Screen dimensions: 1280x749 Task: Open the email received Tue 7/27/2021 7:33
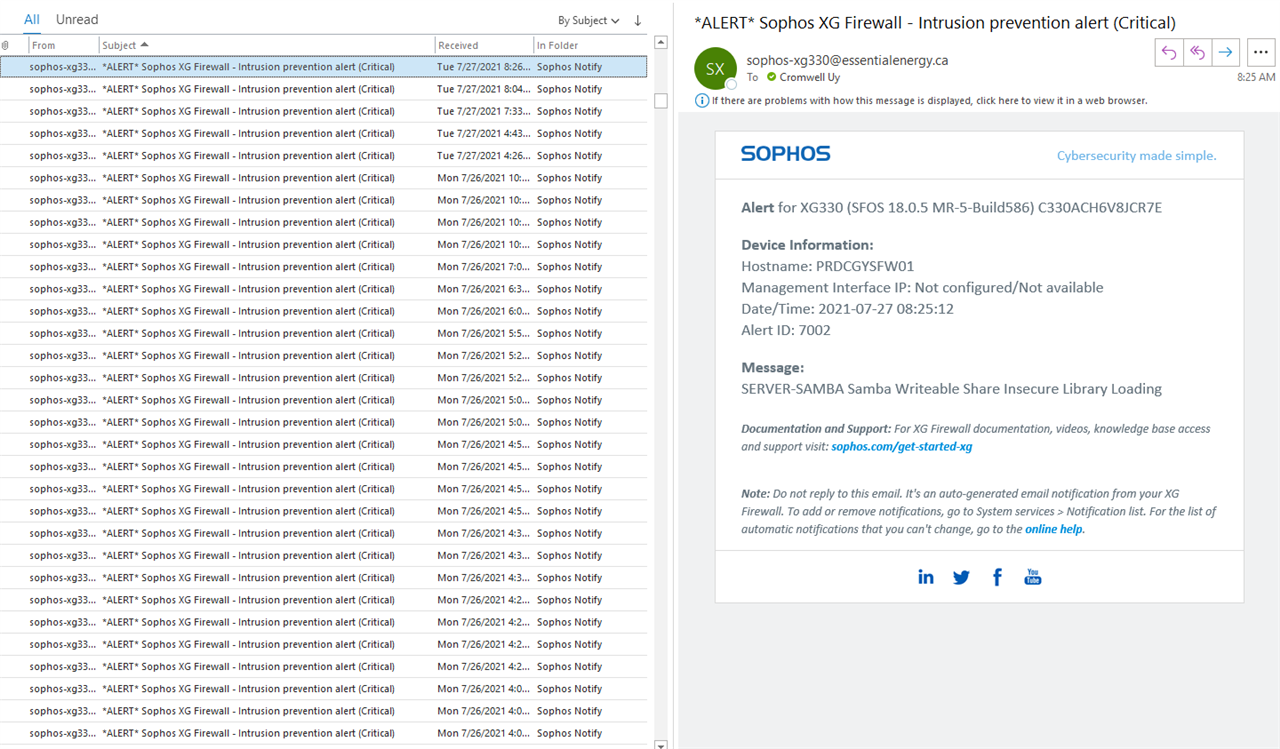click(323, 111)
